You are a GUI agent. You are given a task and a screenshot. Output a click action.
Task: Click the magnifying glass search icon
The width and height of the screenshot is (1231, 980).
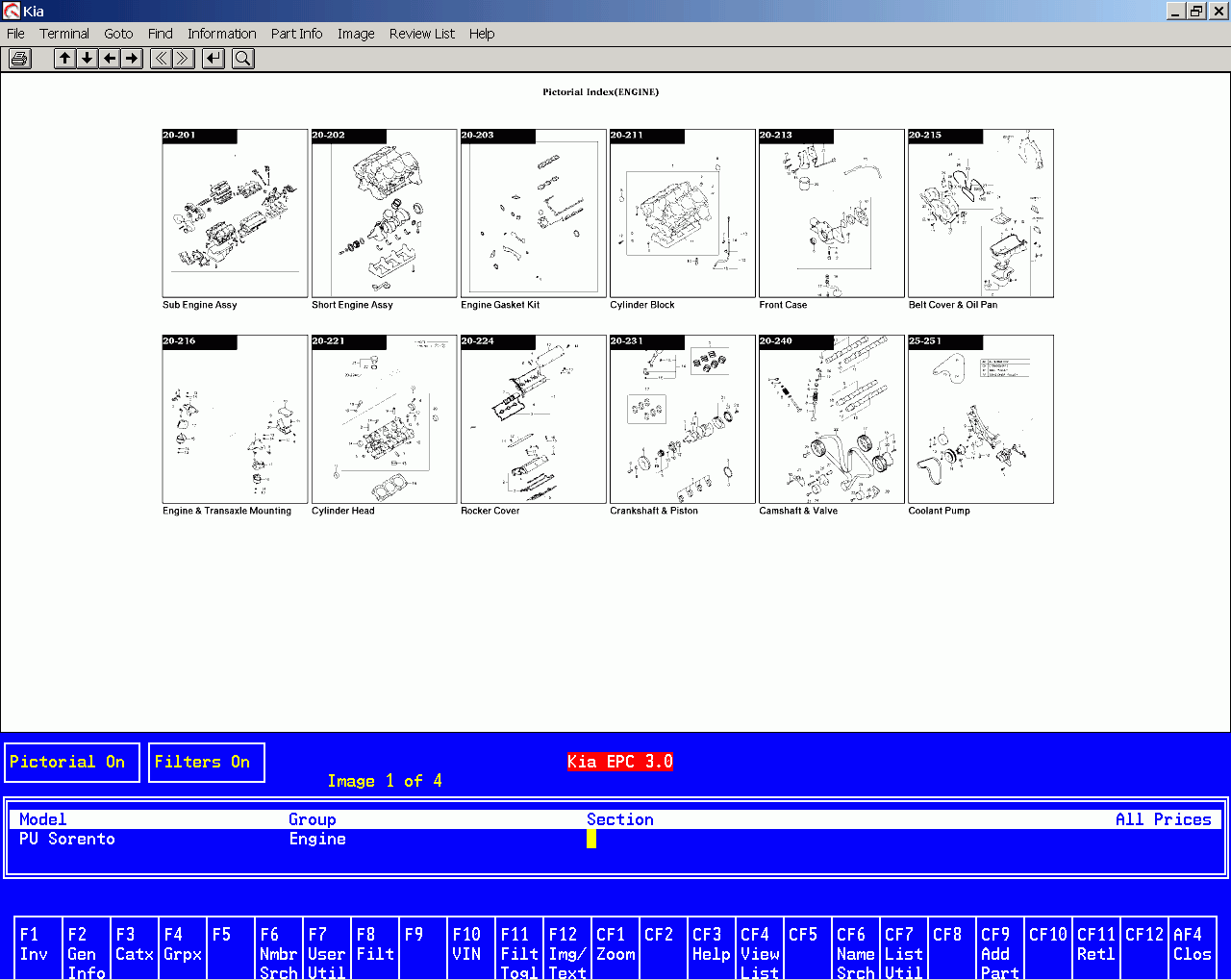click(243, 59)
